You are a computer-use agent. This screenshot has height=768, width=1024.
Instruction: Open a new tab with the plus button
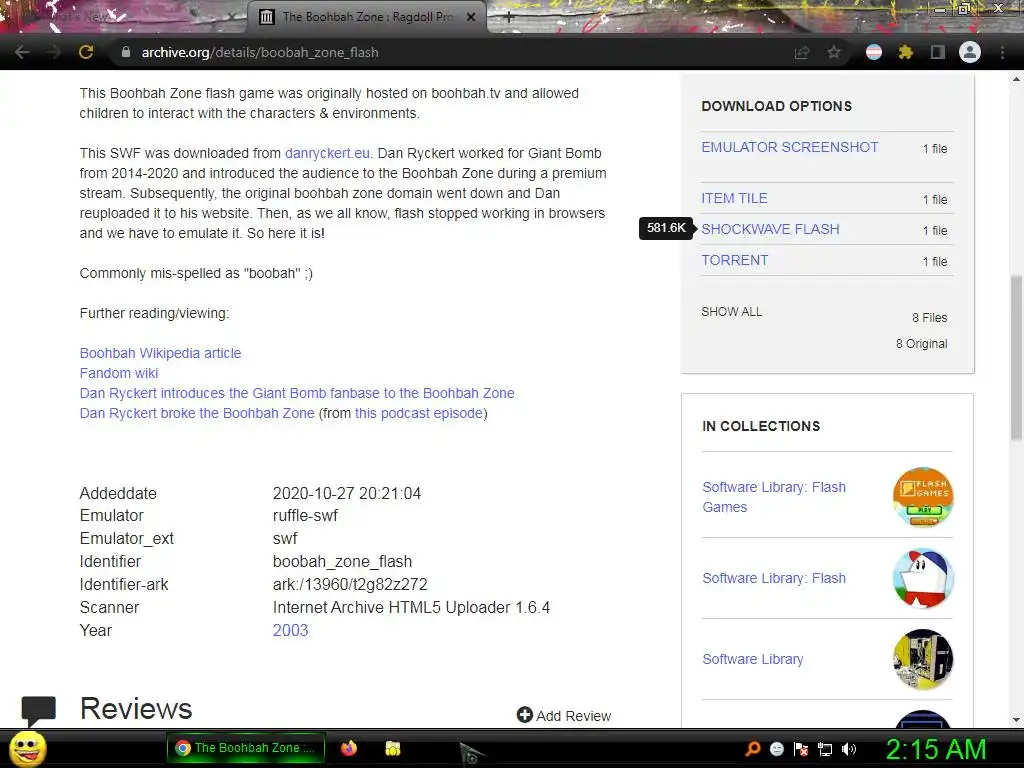509,17
